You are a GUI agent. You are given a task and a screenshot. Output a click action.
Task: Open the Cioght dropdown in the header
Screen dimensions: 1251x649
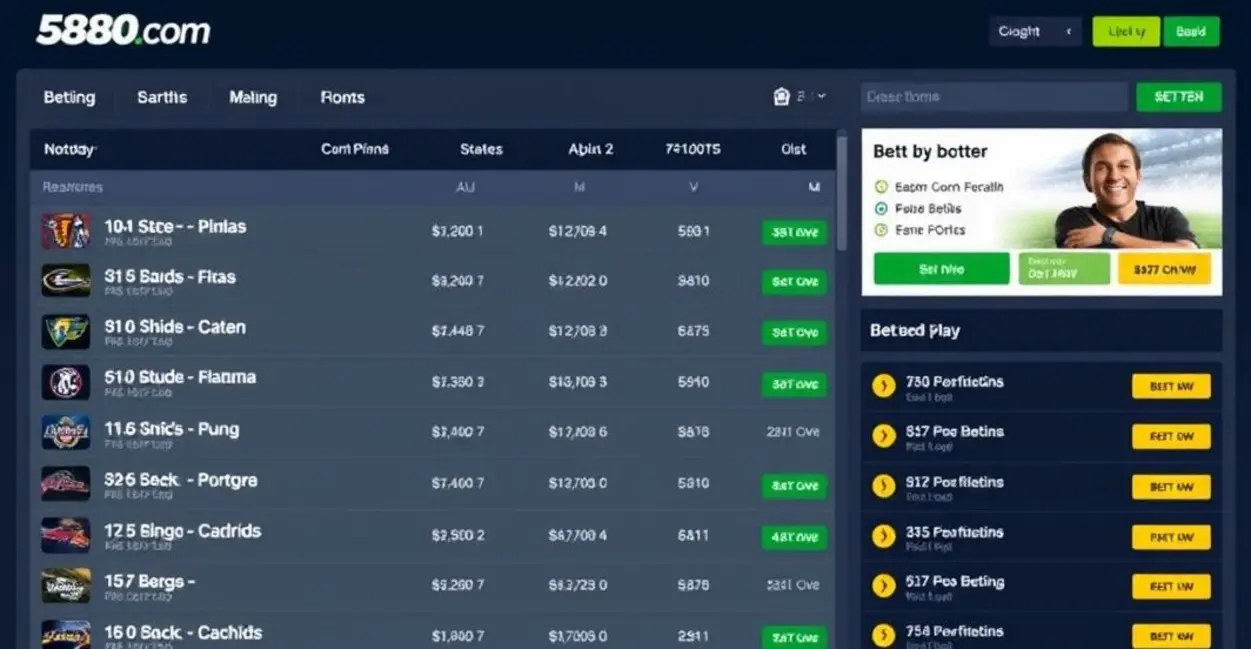(x=1036, y=32)
